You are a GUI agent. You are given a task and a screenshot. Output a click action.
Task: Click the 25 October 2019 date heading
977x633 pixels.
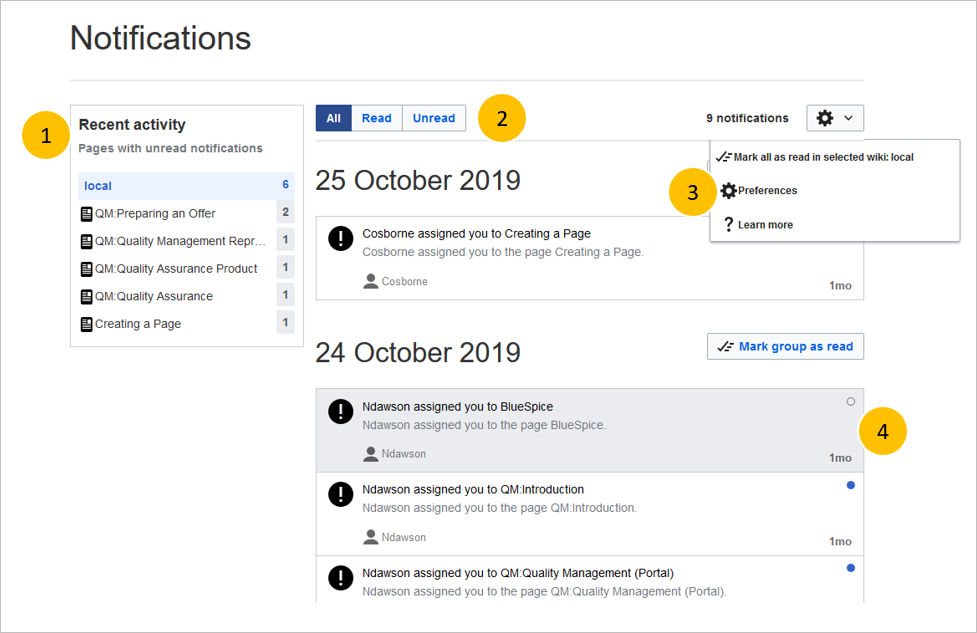(x=417, y=181)
